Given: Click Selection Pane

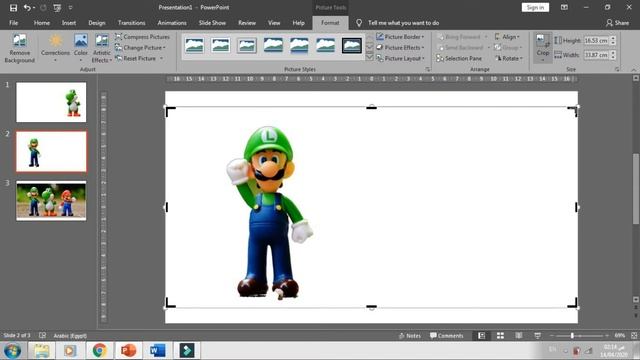Looking at the screenshot, I should click(x=459, y=58).
